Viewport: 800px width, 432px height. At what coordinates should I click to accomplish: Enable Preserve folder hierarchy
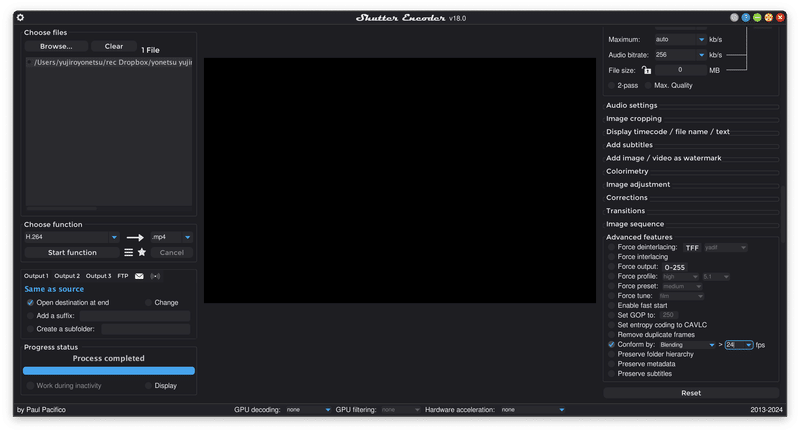click(611, 354)
